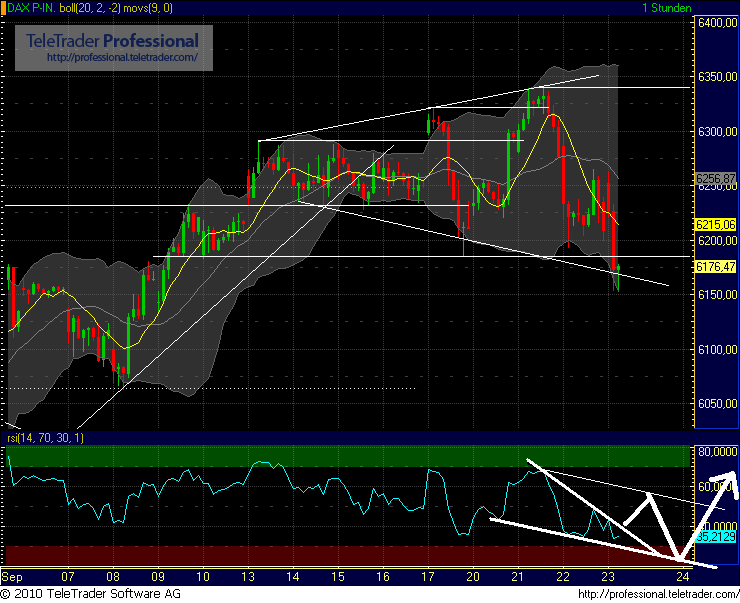Open the professional.teletrader.com link in the logo box
This screenshot has width=740, height=603.
(x=122, y=58)
